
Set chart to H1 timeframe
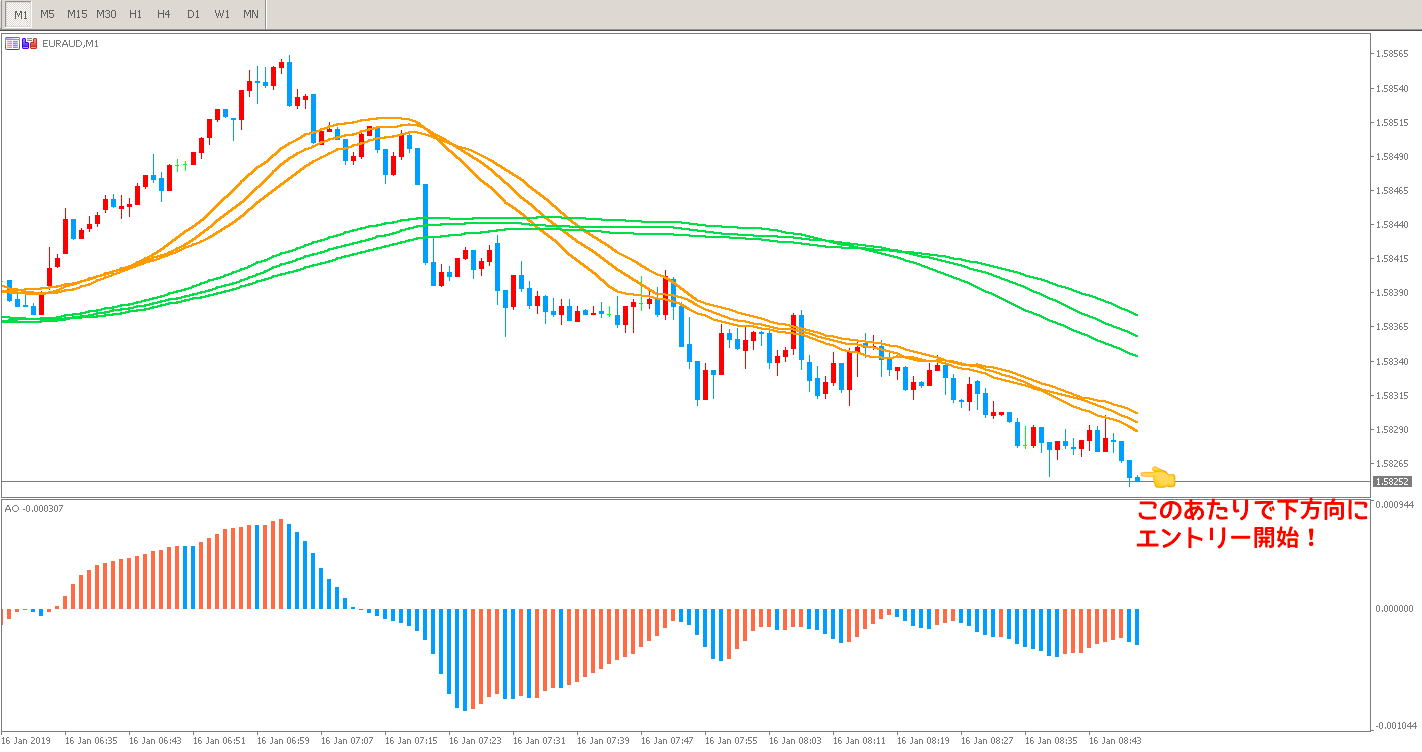click(x=136, y=14)
